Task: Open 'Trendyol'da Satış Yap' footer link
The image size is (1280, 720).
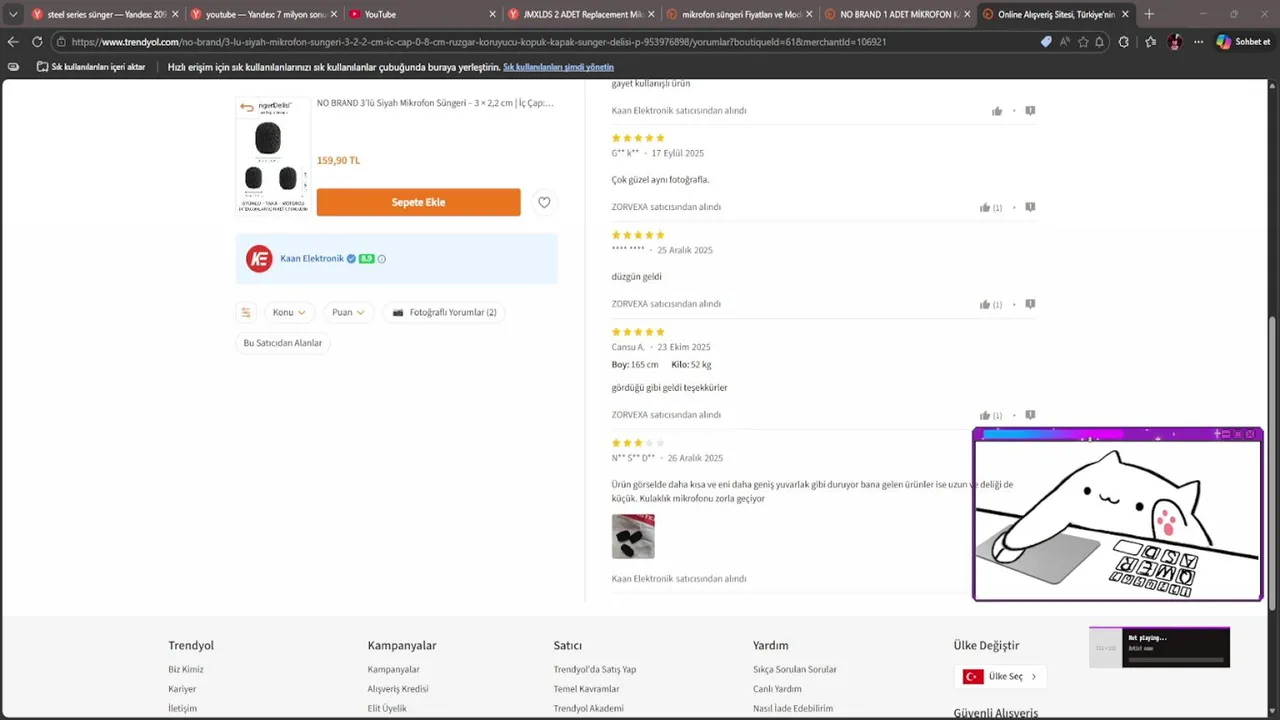Action: (x=595, y=669)
